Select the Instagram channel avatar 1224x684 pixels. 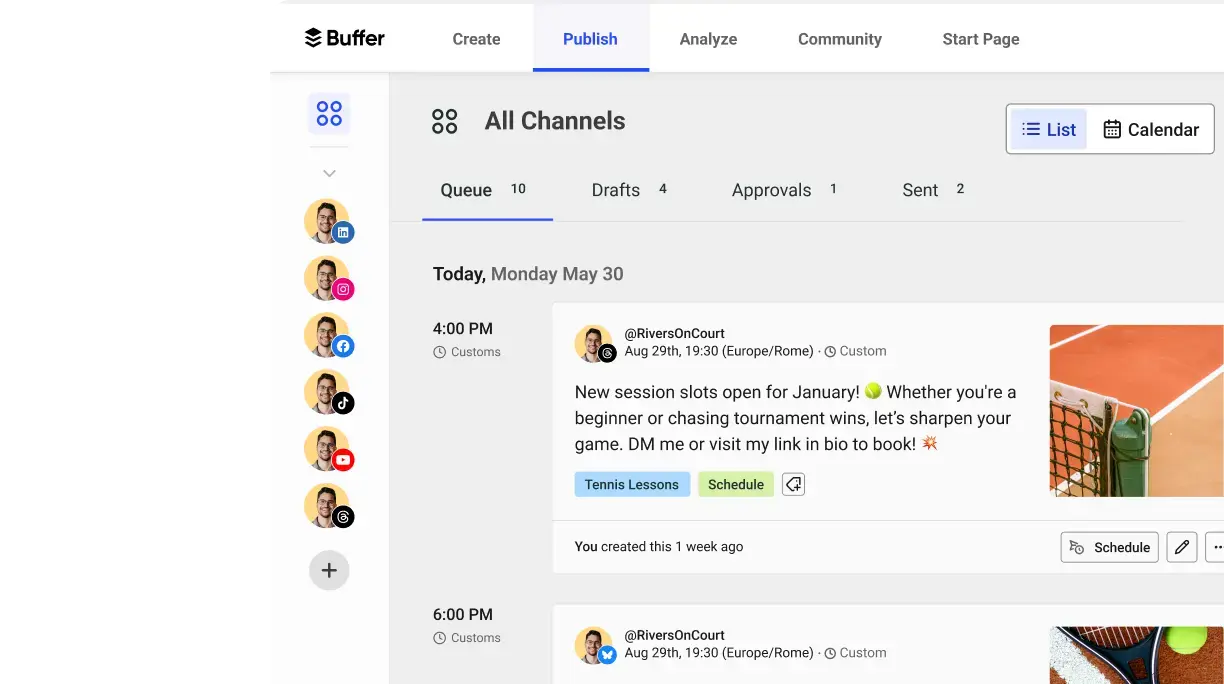point(327,276)
